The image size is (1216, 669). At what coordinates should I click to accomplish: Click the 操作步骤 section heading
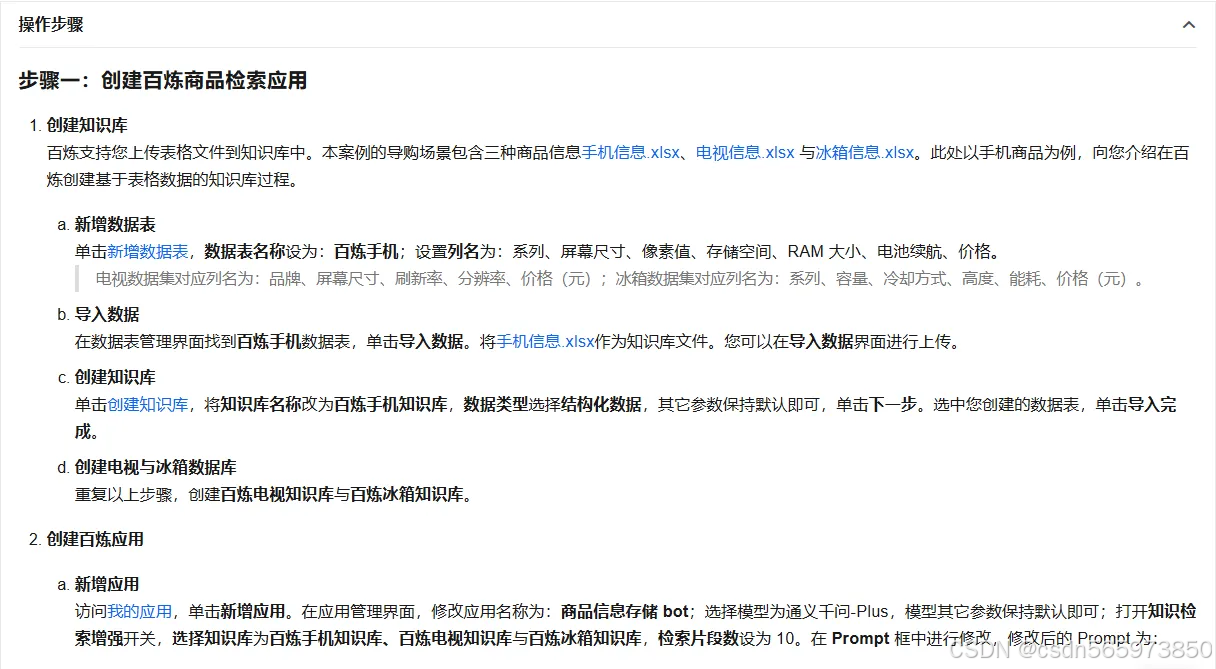click(x=49, y=24)
